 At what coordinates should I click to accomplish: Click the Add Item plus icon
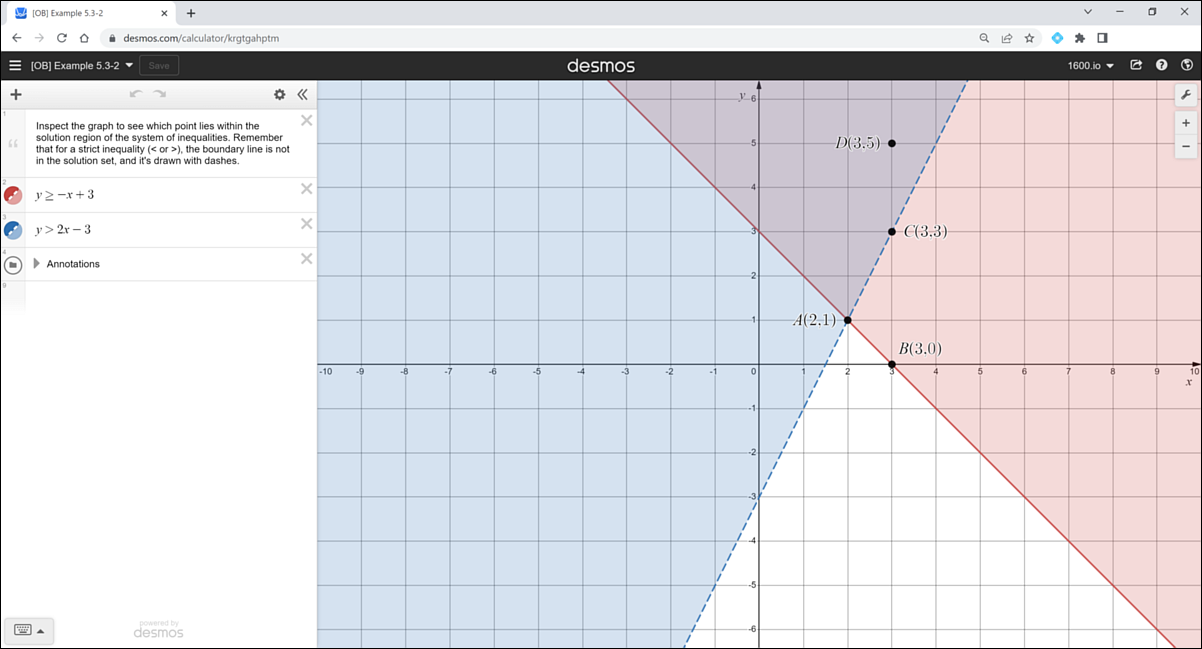tap(15, 95)
